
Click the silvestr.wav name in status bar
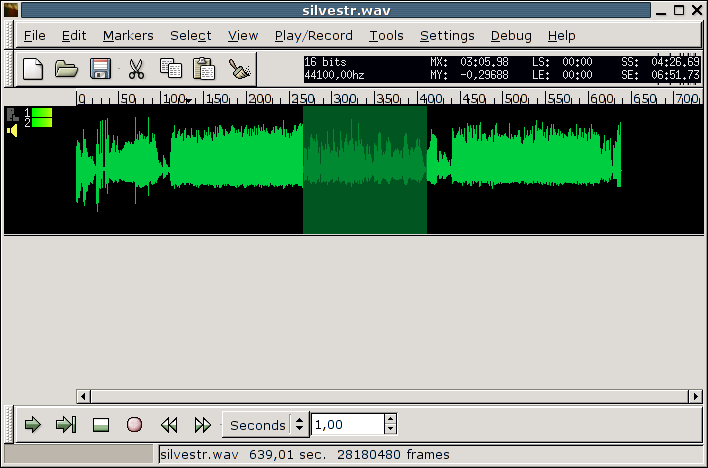[199, 454]
